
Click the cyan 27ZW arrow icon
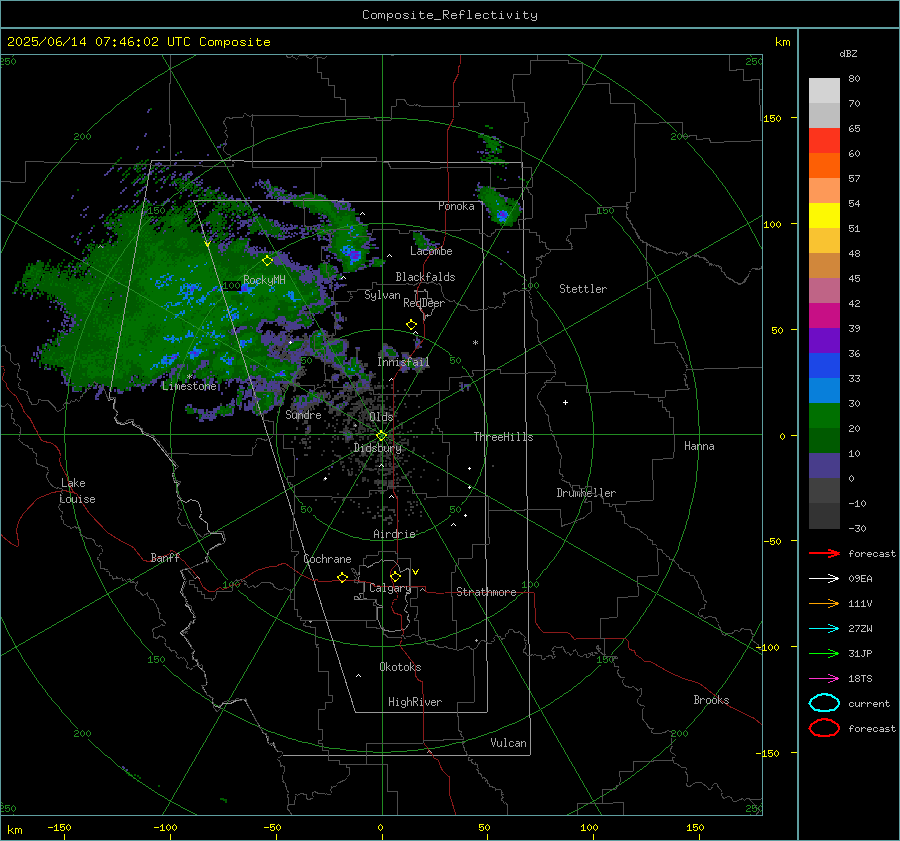pos(824,629)
